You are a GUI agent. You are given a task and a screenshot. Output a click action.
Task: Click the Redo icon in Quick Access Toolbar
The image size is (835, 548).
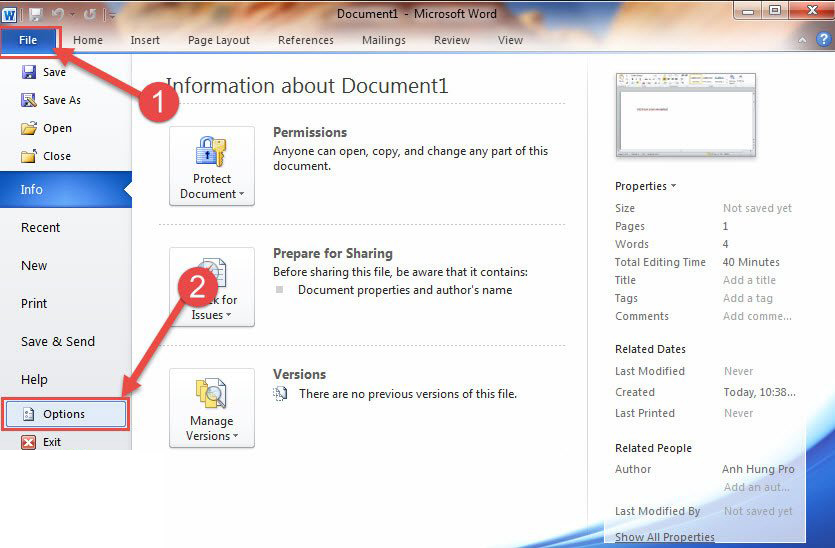click(89, 14)
